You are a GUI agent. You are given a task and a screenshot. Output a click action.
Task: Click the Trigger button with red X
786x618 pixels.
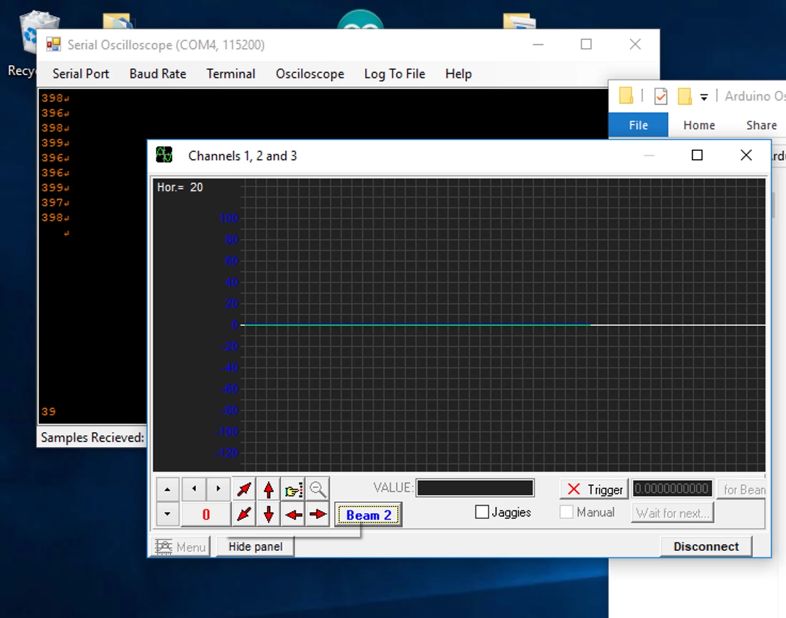[594, 489]
